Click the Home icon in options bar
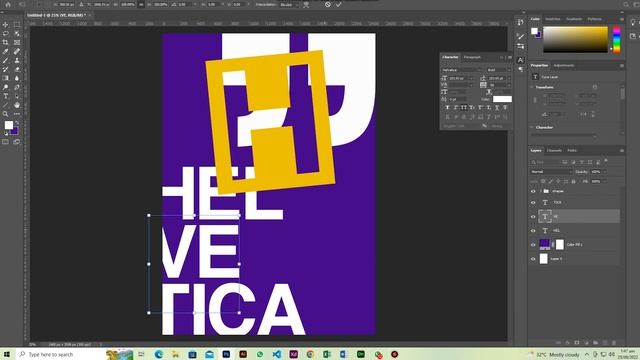The image size is (640, 360). point(8,4)
